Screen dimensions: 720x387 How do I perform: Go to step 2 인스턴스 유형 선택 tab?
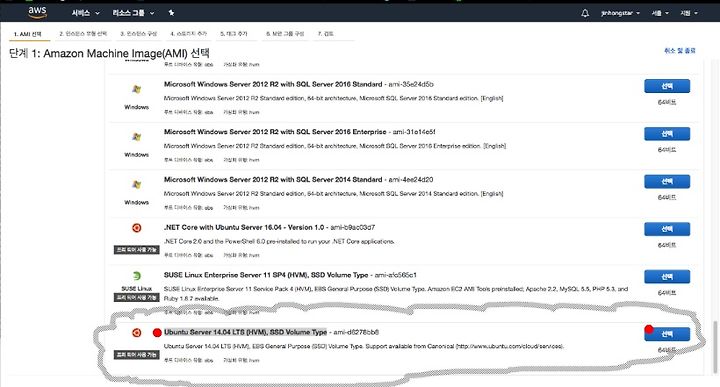click(83, 34)
